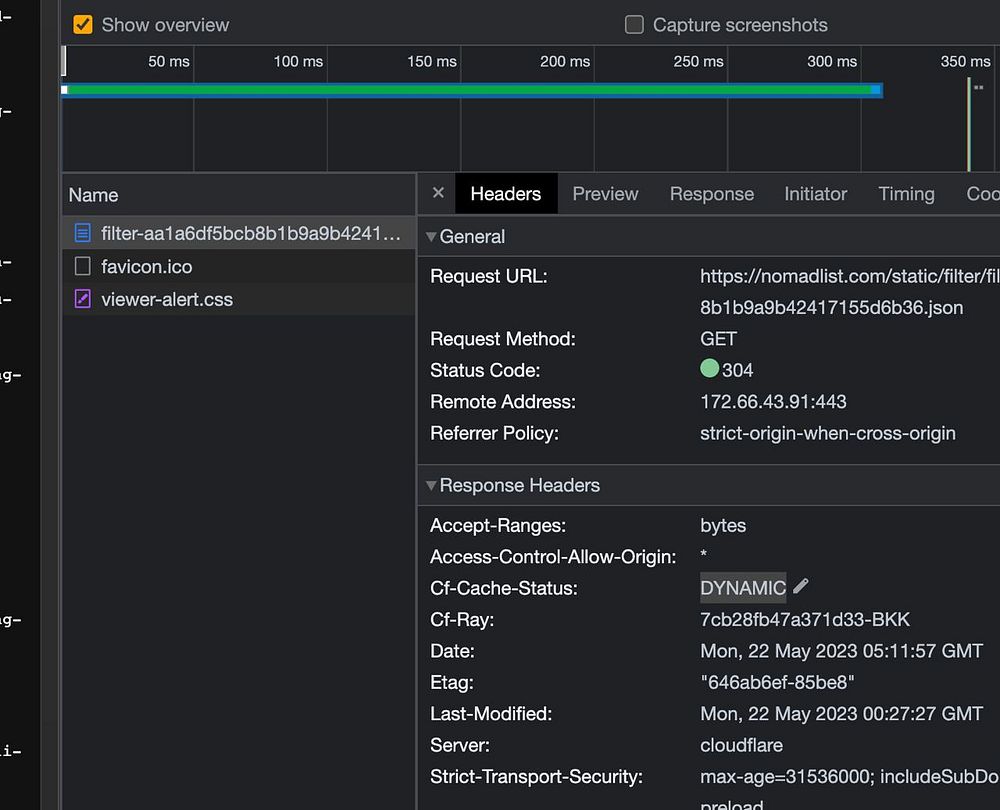The height and width of the screenshot is (810, 1000).
Task: Click the pencil edit icon beside DYNAMIC
Action: [800, 587]
